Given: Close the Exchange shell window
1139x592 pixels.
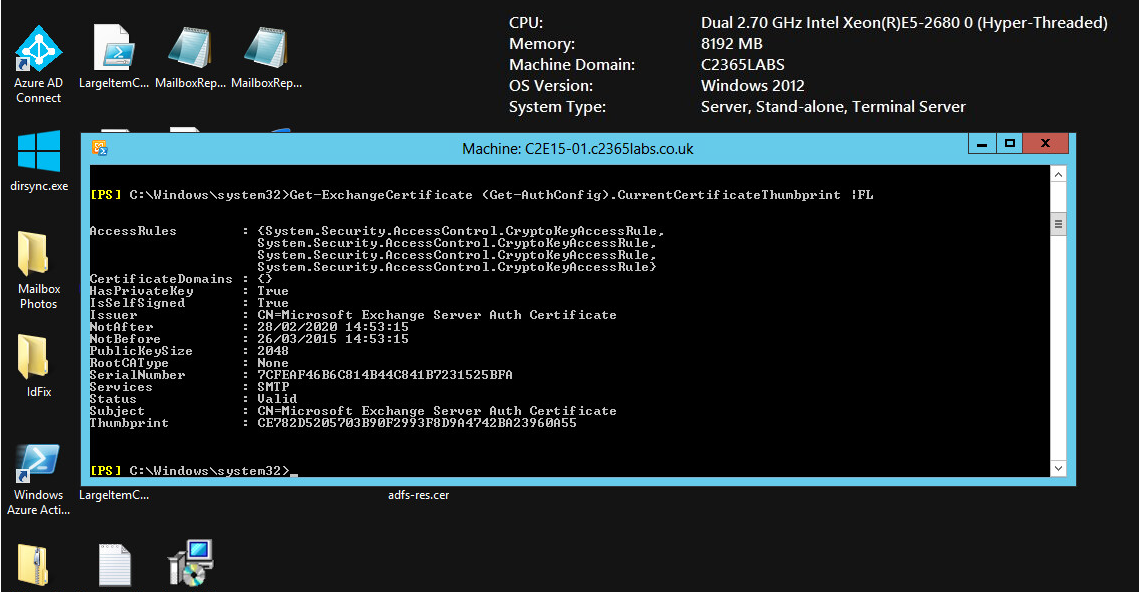Looking at the screenshot, I should [x=1045, y=143].
